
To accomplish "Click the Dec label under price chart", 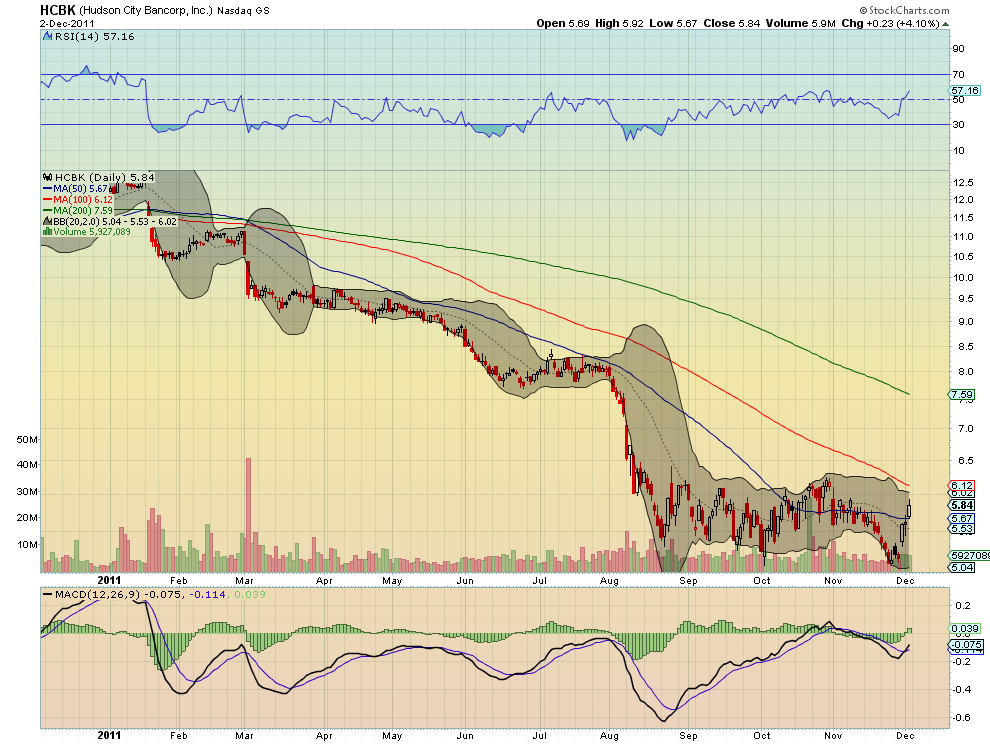I will (x=905, y=580).
